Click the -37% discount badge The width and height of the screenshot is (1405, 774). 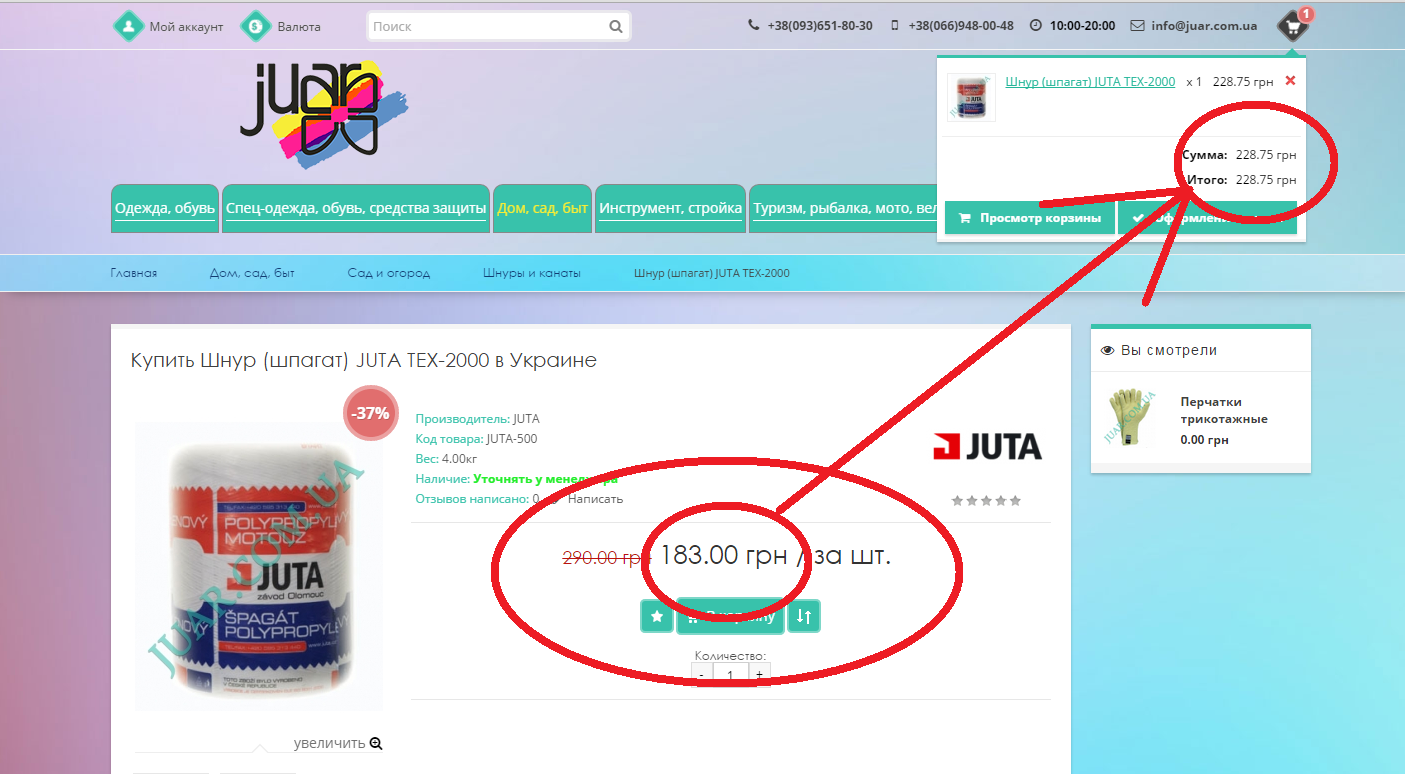click(370, 413)
